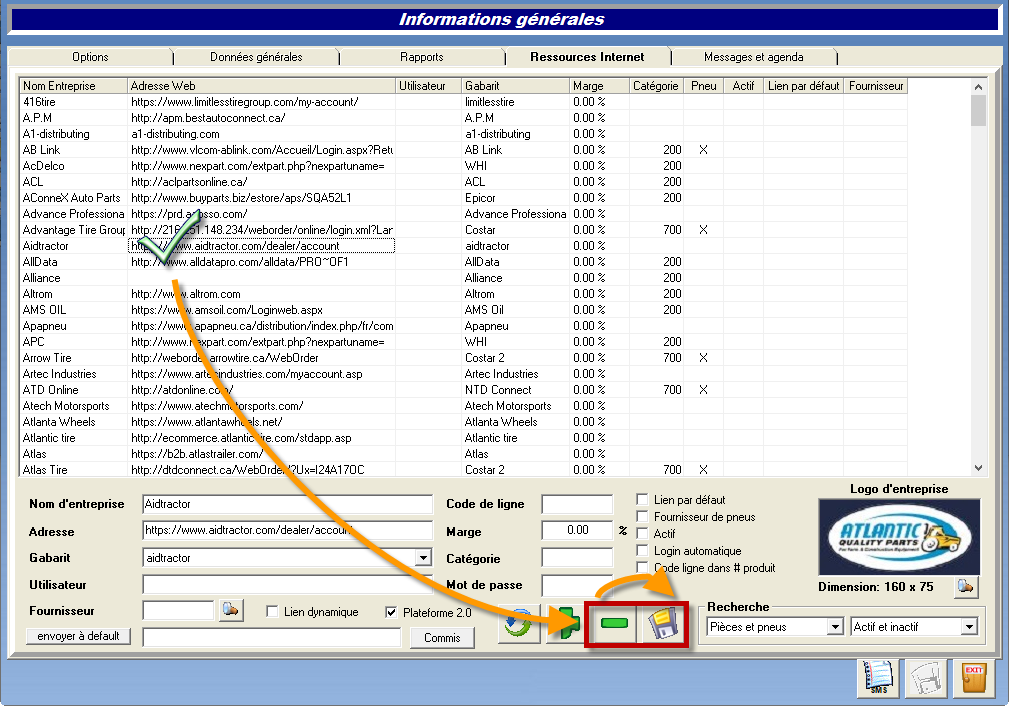1009x706 pixels.
Task: Click the Epicor gabarit cell
Action: (515, 198)
